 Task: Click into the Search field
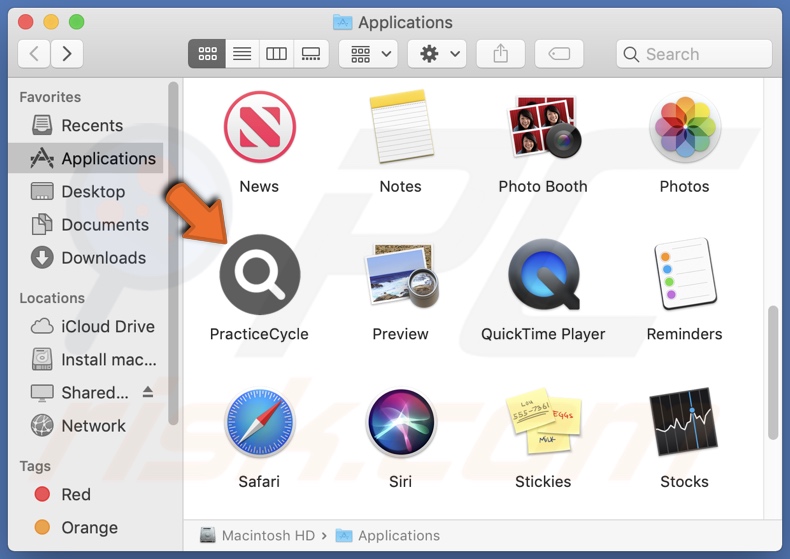[694, 54]
